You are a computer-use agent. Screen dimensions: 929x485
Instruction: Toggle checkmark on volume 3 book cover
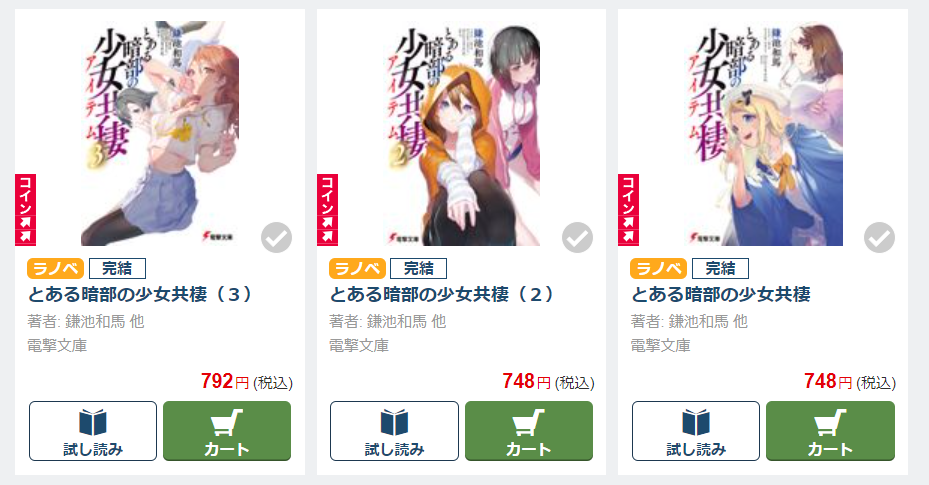pyautogui.click(x=276, y=237)
